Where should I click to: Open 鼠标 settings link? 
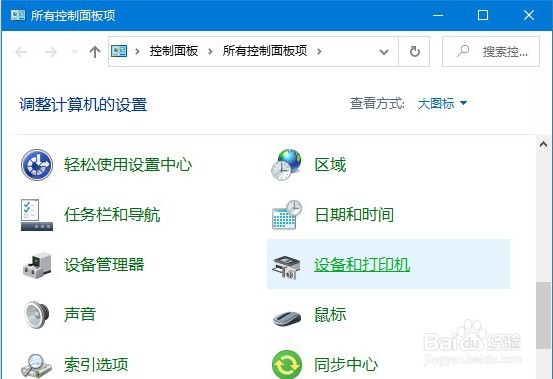tap(330, 314)
